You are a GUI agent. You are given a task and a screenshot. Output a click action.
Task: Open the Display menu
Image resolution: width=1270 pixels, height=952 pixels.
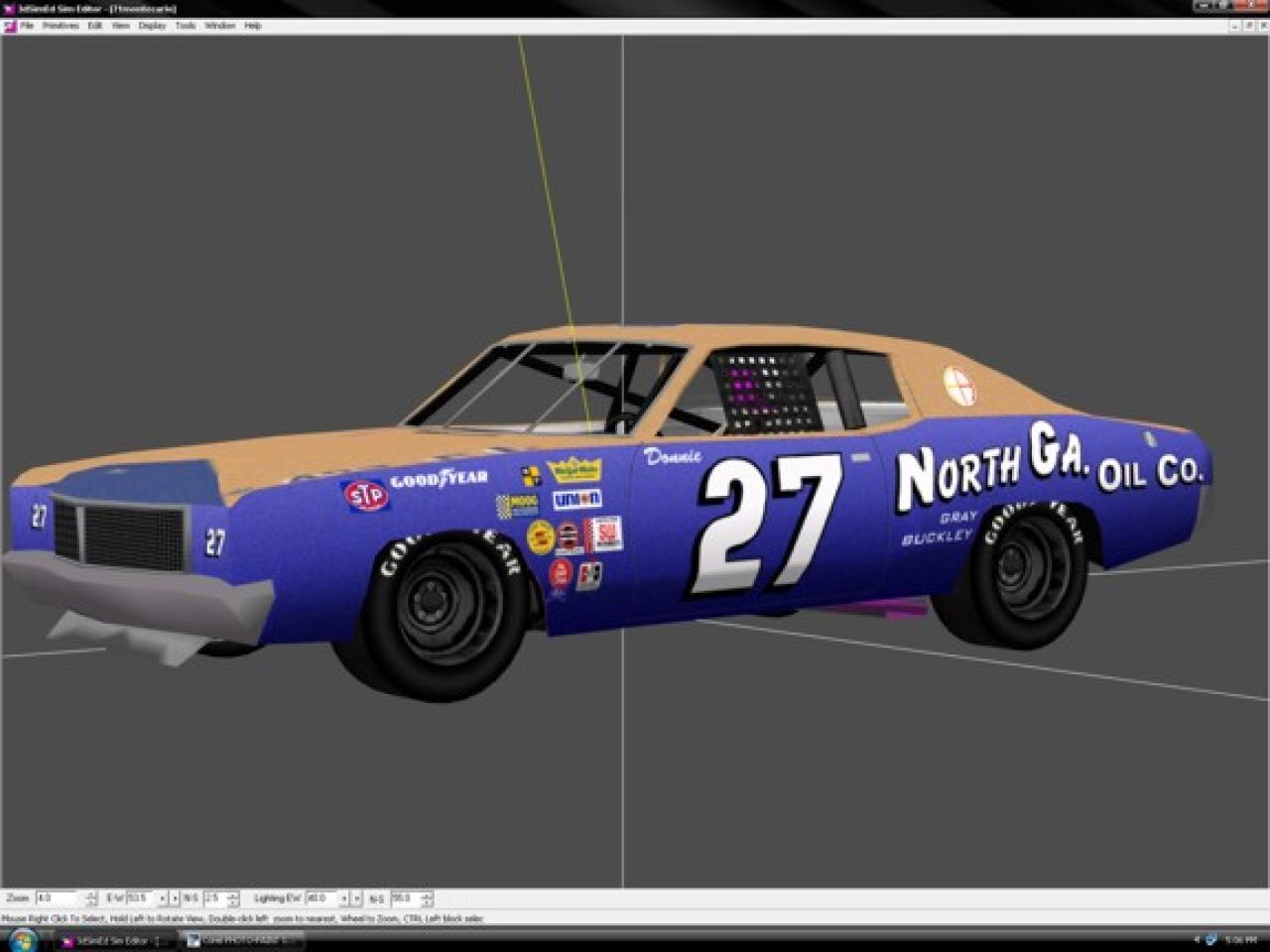coord(152,26)
